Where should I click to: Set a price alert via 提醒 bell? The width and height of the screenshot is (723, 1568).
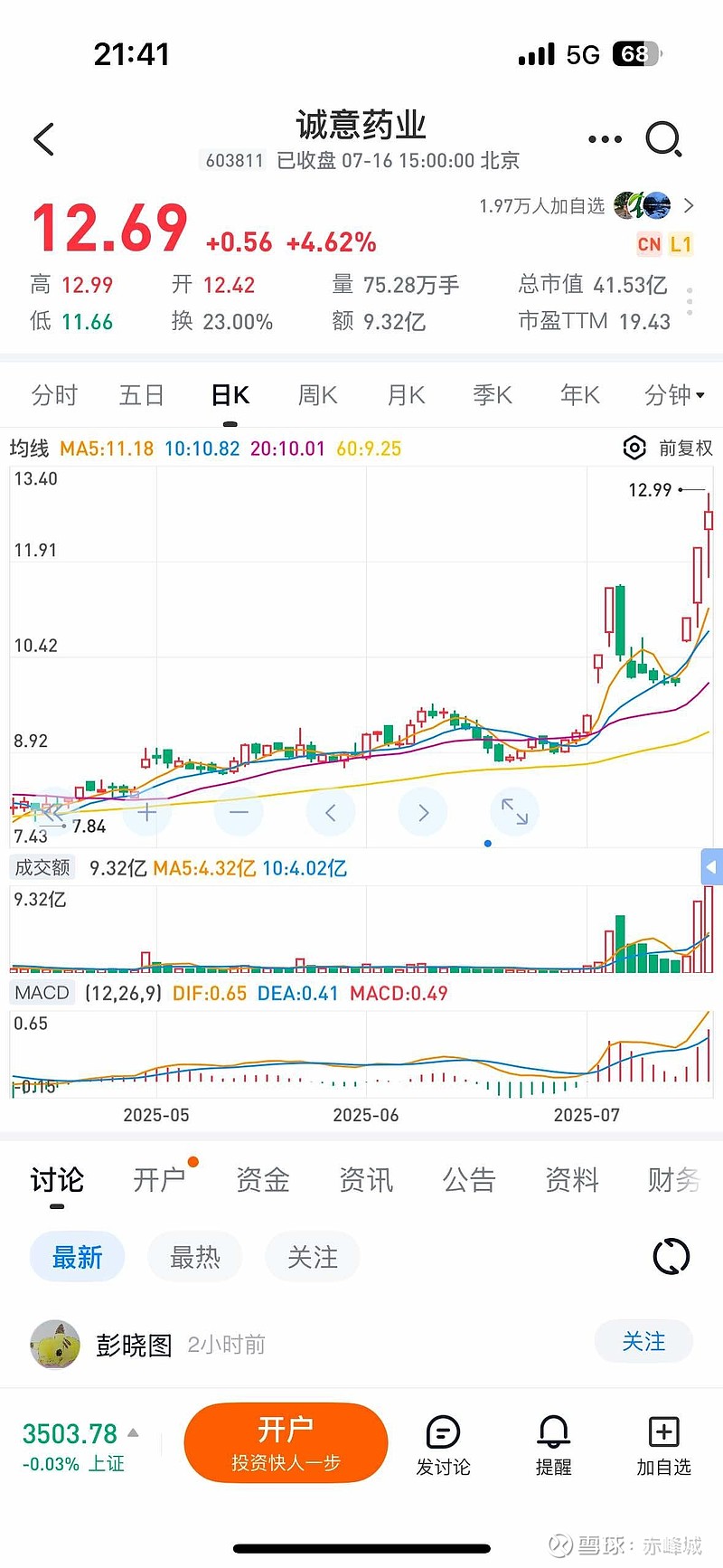(553, 1445)
